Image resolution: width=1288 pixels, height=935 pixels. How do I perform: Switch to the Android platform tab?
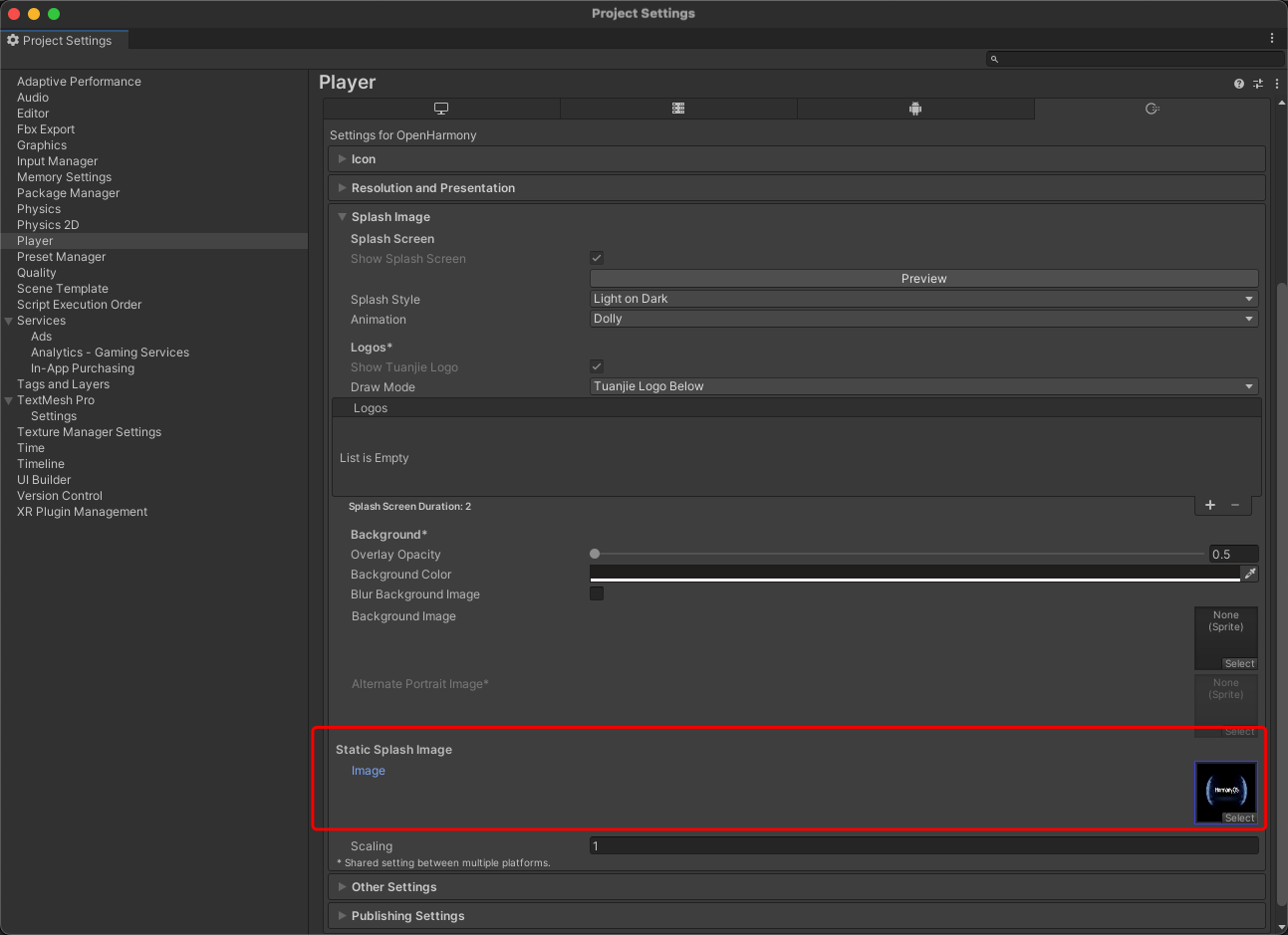point(915,109)
